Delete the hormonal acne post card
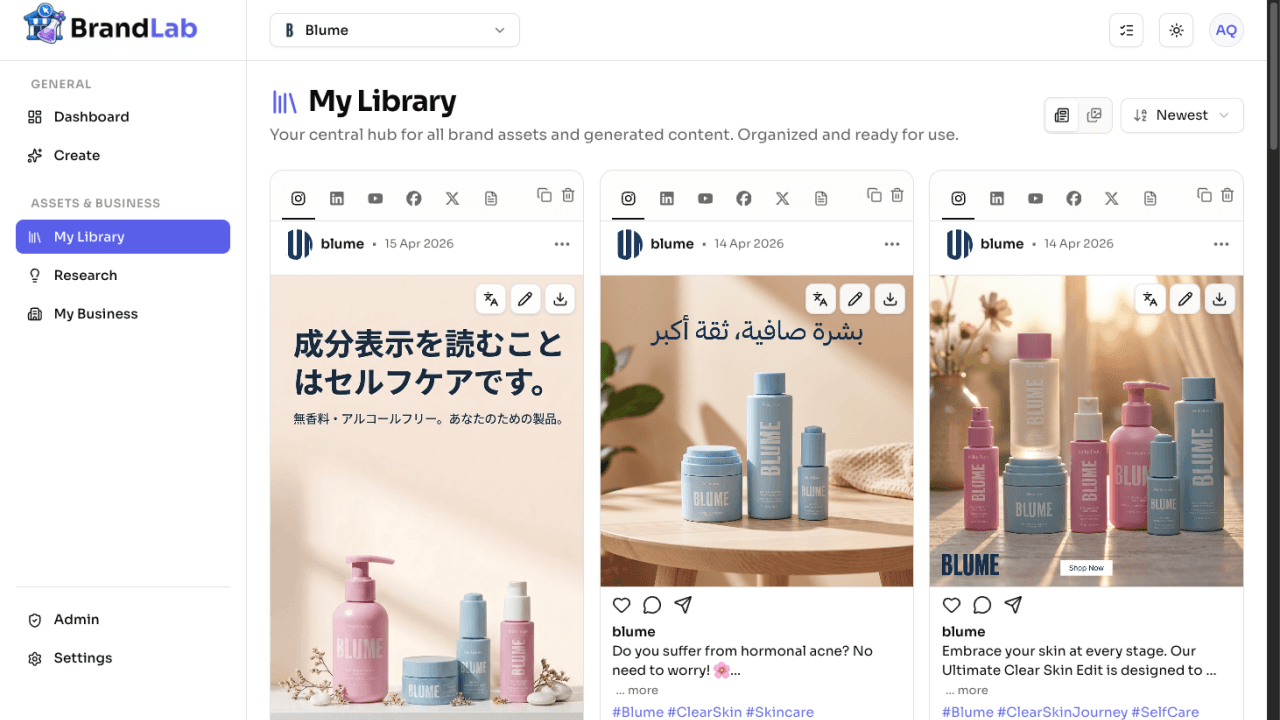Image resolution: width=1280 pixels, height=720 pixels. pos(898,195)
